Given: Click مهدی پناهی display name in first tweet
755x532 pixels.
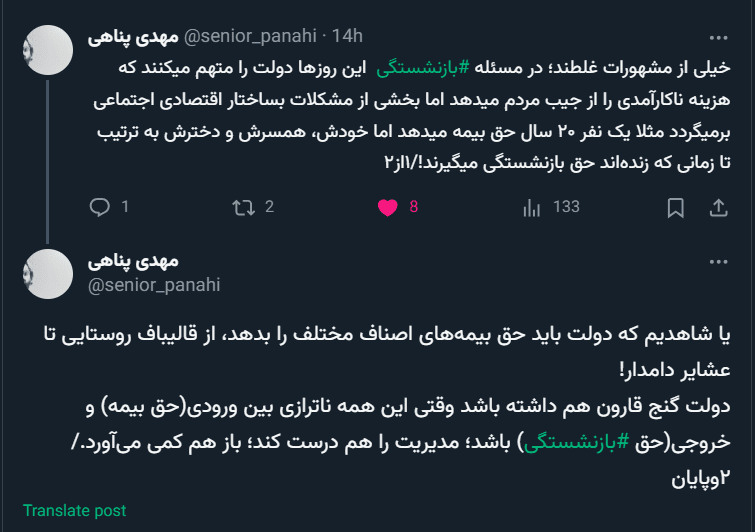Looking at the screenshot, I should (133, 37).
